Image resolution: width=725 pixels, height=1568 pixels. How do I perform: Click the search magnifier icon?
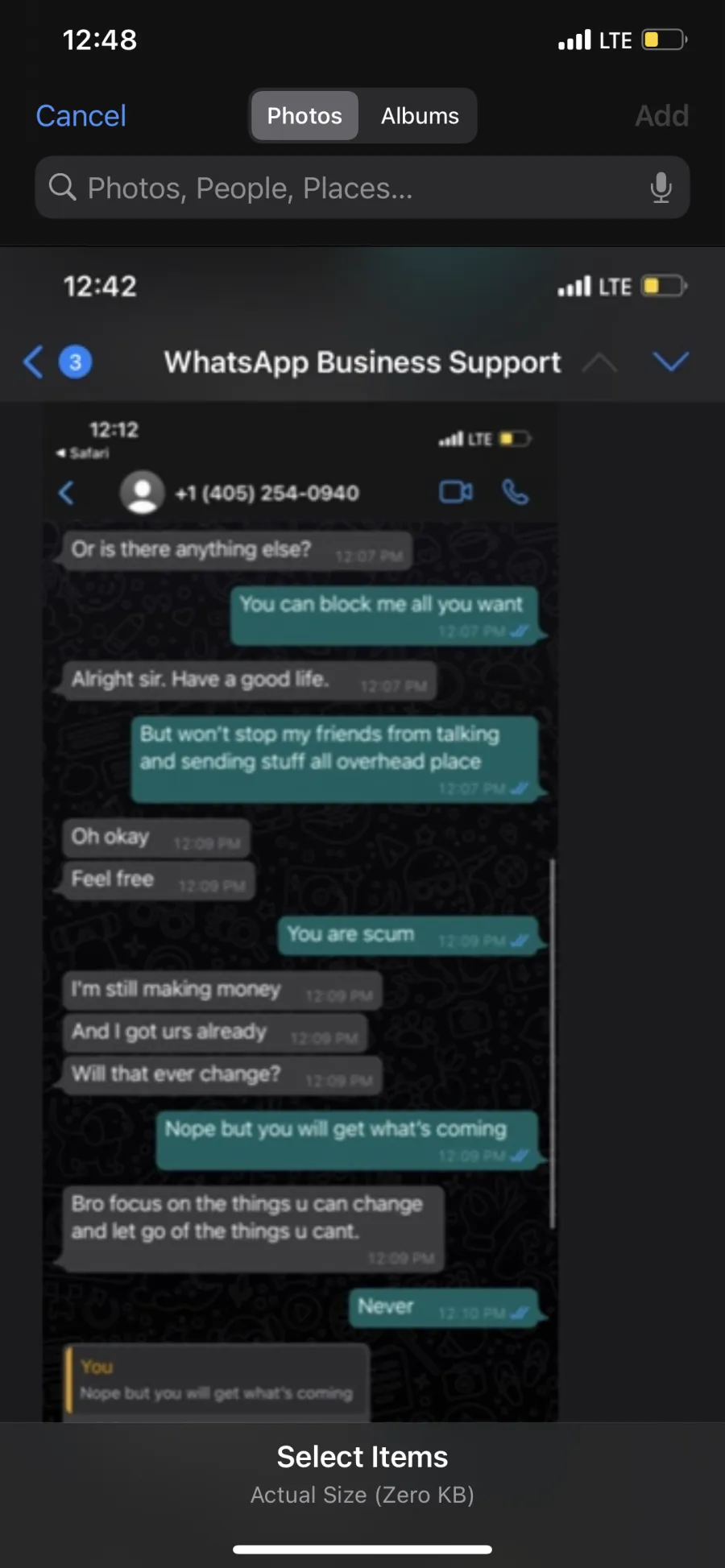tap(62, 187)
